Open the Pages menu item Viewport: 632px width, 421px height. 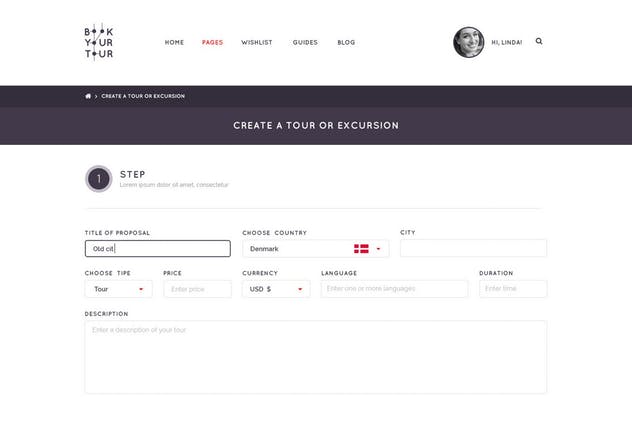[x=212, y=43]
